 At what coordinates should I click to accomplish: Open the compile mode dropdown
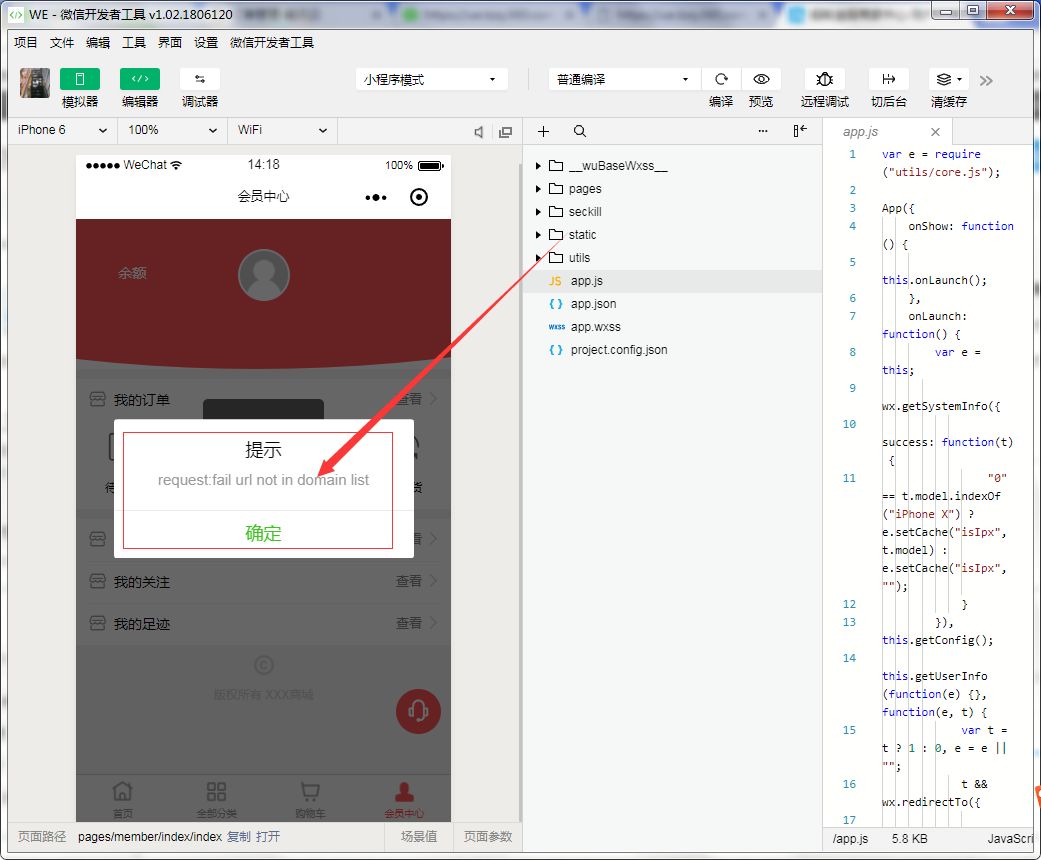[624, 80]
